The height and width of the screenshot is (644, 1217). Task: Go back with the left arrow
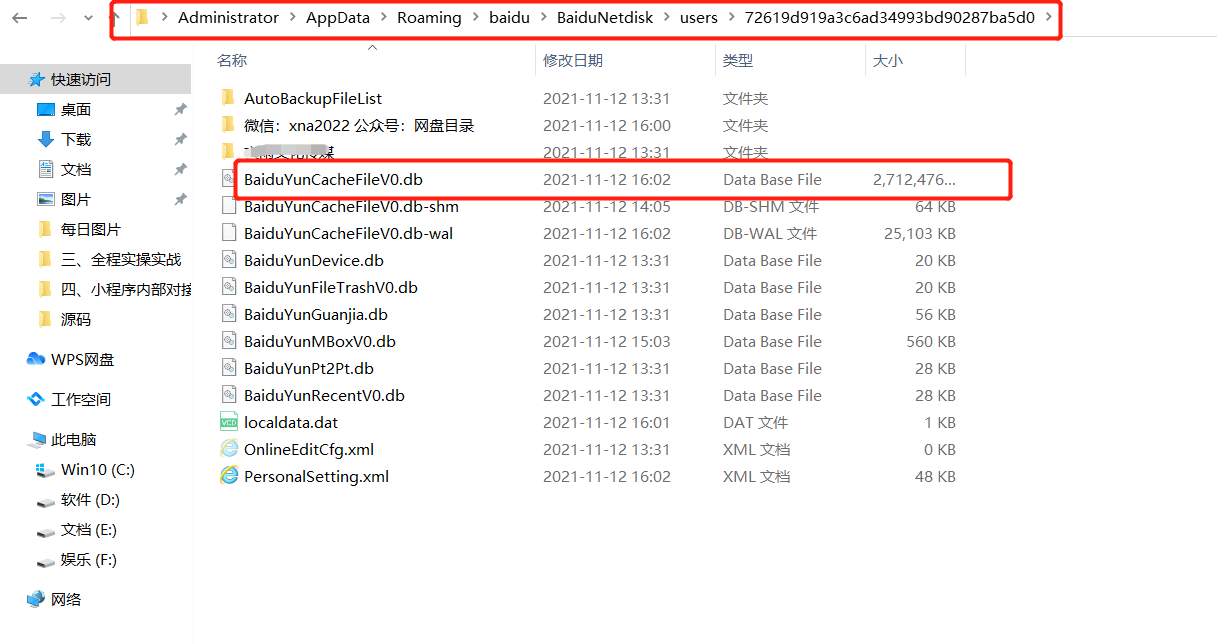(21, 17)
